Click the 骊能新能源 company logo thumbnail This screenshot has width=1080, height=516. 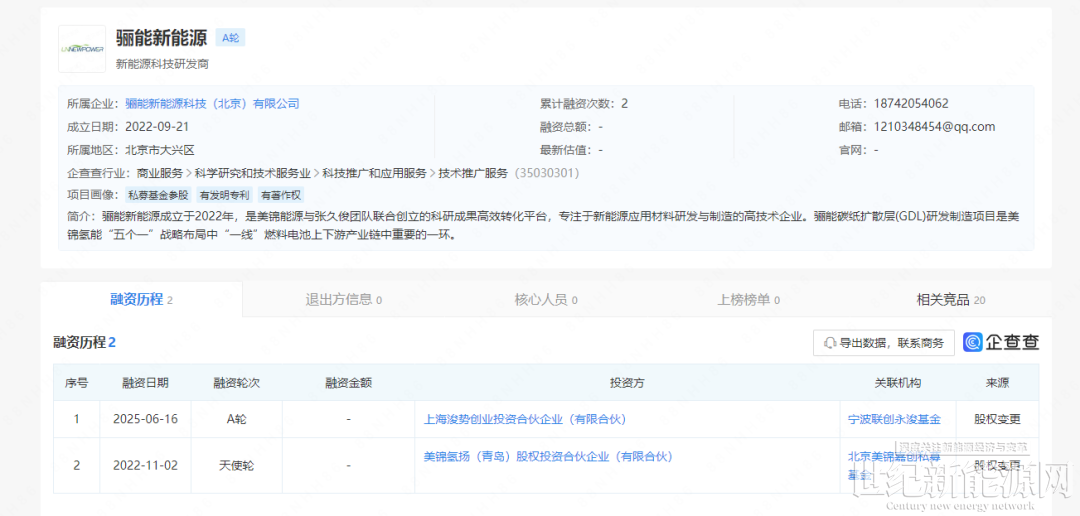[x=82, y=49]
